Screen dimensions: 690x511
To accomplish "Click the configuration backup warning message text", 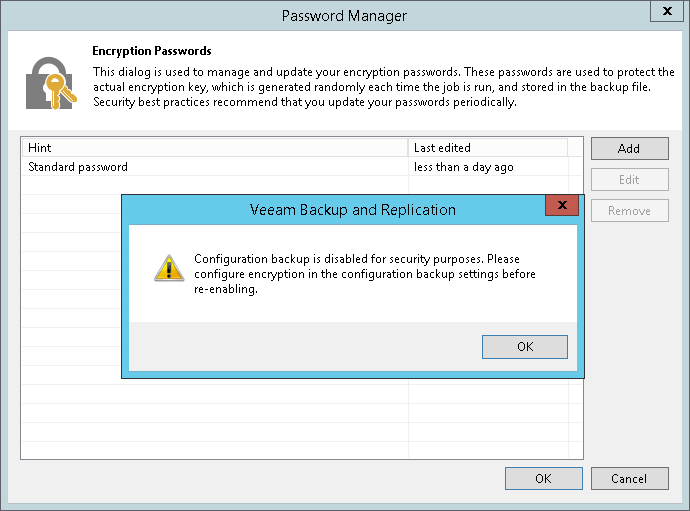I will [365, 274].
